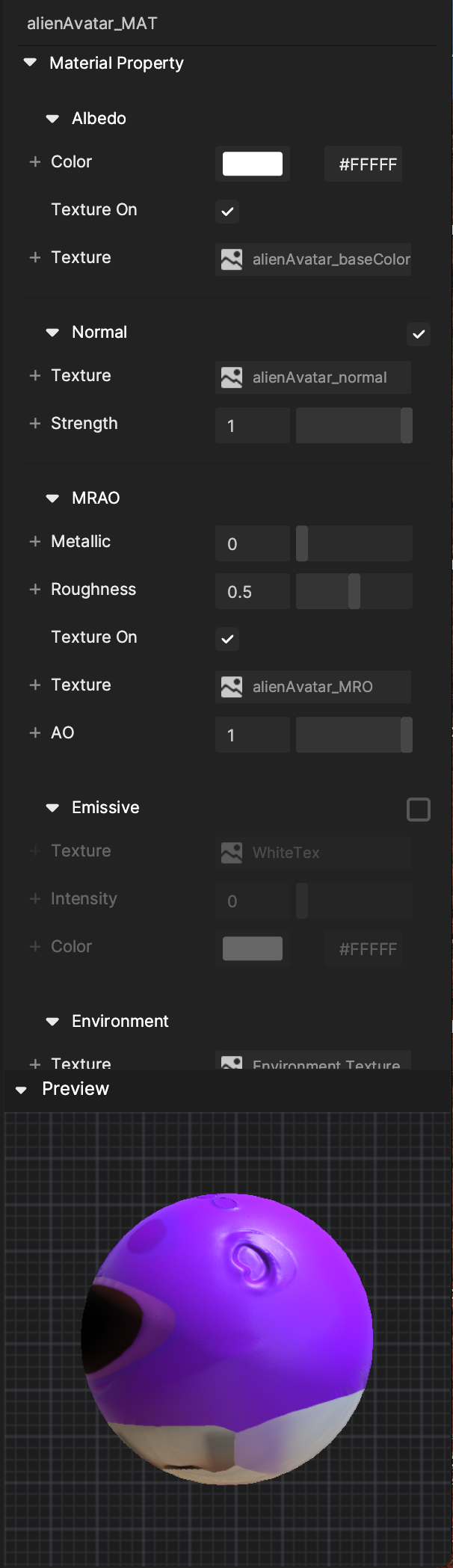Viewport: 453px width, 1568px height.
Task: Click the image icon for alienAvatar_normal texture
Action: [232, 377]
